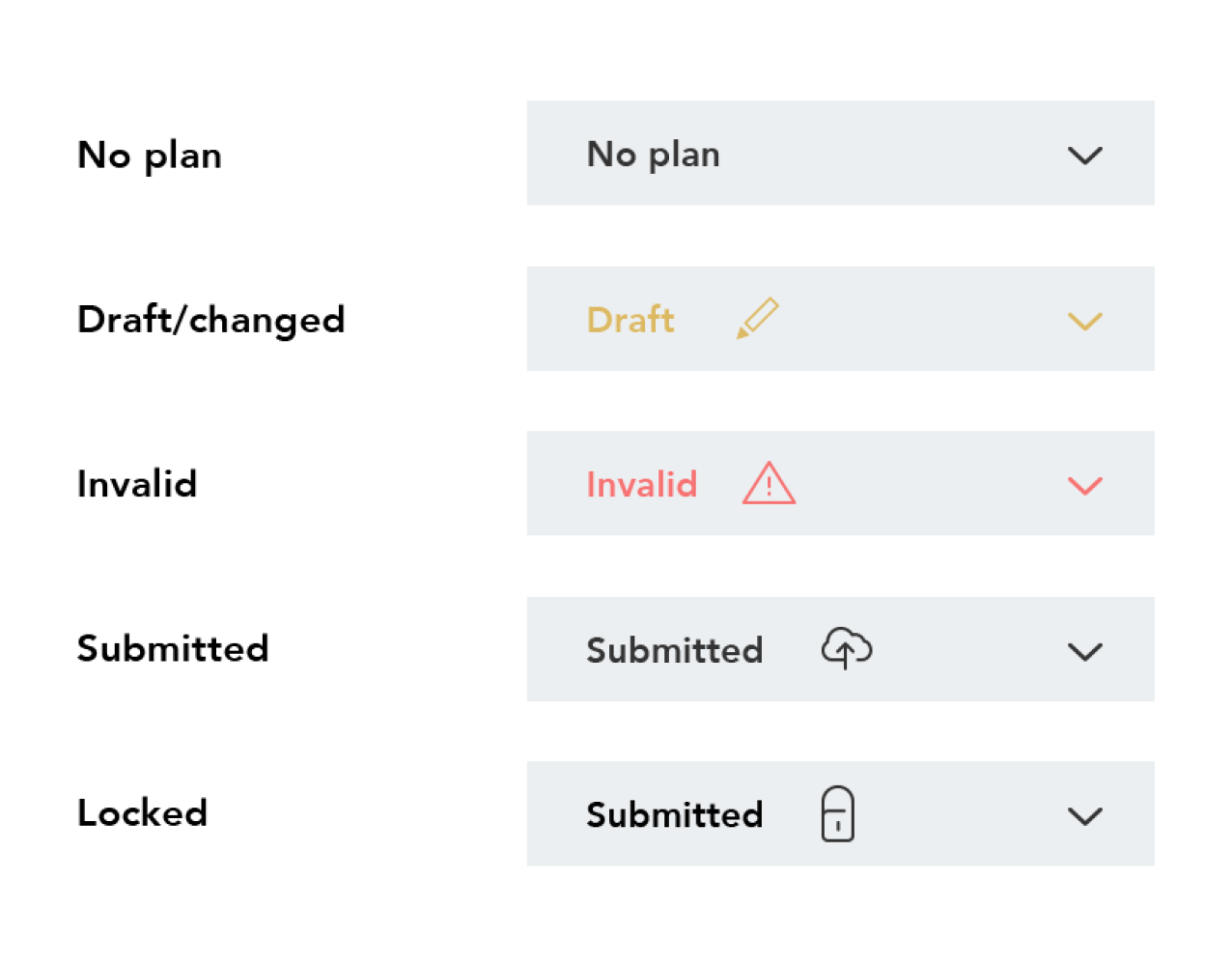
Task: Click the 'Submitted' row label on left
Action: pyautogui.click(x=173, y=648)
